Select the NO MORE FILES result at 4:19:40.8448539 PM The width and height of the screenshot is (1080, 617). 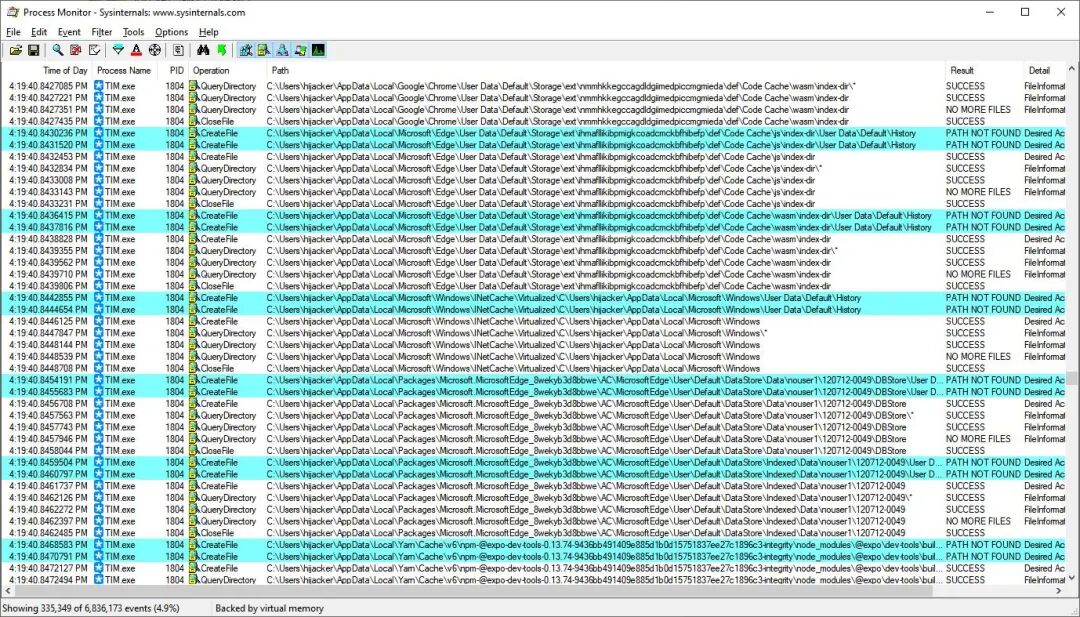978,357
